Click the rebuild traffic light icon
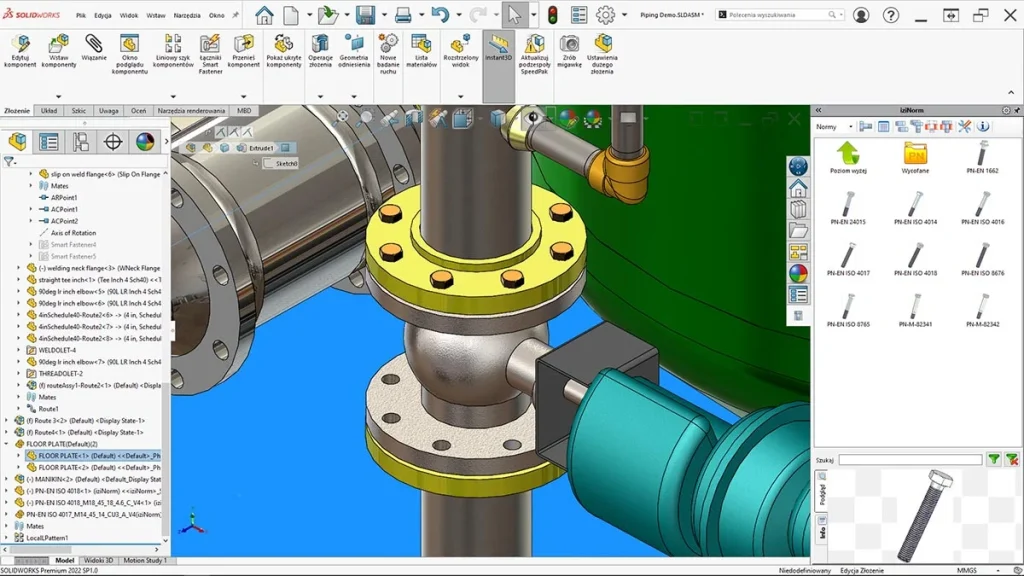Viewport: 1024px width, 576px height. 552,14
